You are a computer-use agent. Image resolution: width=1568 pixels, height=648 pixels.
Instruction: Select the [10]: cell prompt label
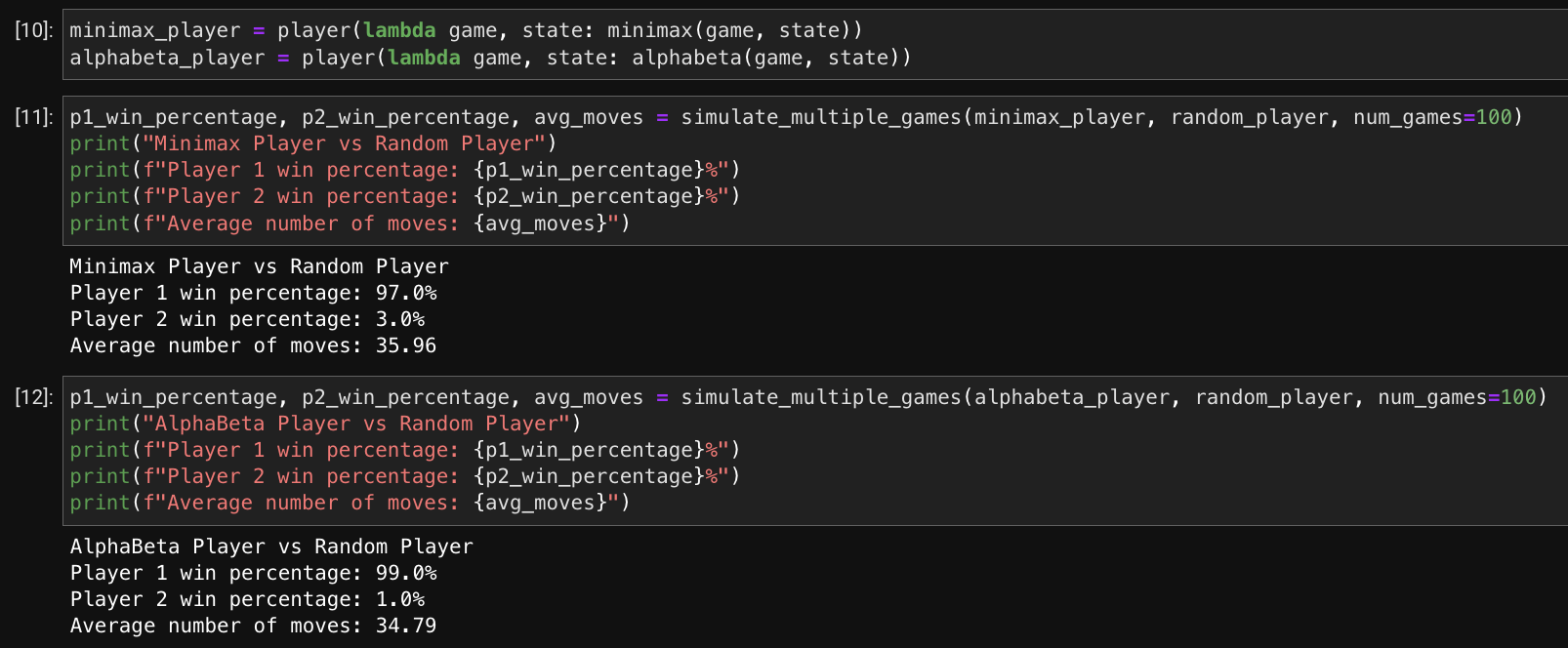(x=34, y=30)
